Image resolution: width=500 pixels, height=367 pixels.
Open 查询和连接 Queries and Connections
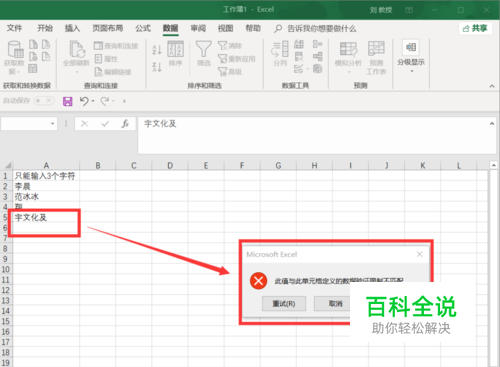(x=116, y=46)
